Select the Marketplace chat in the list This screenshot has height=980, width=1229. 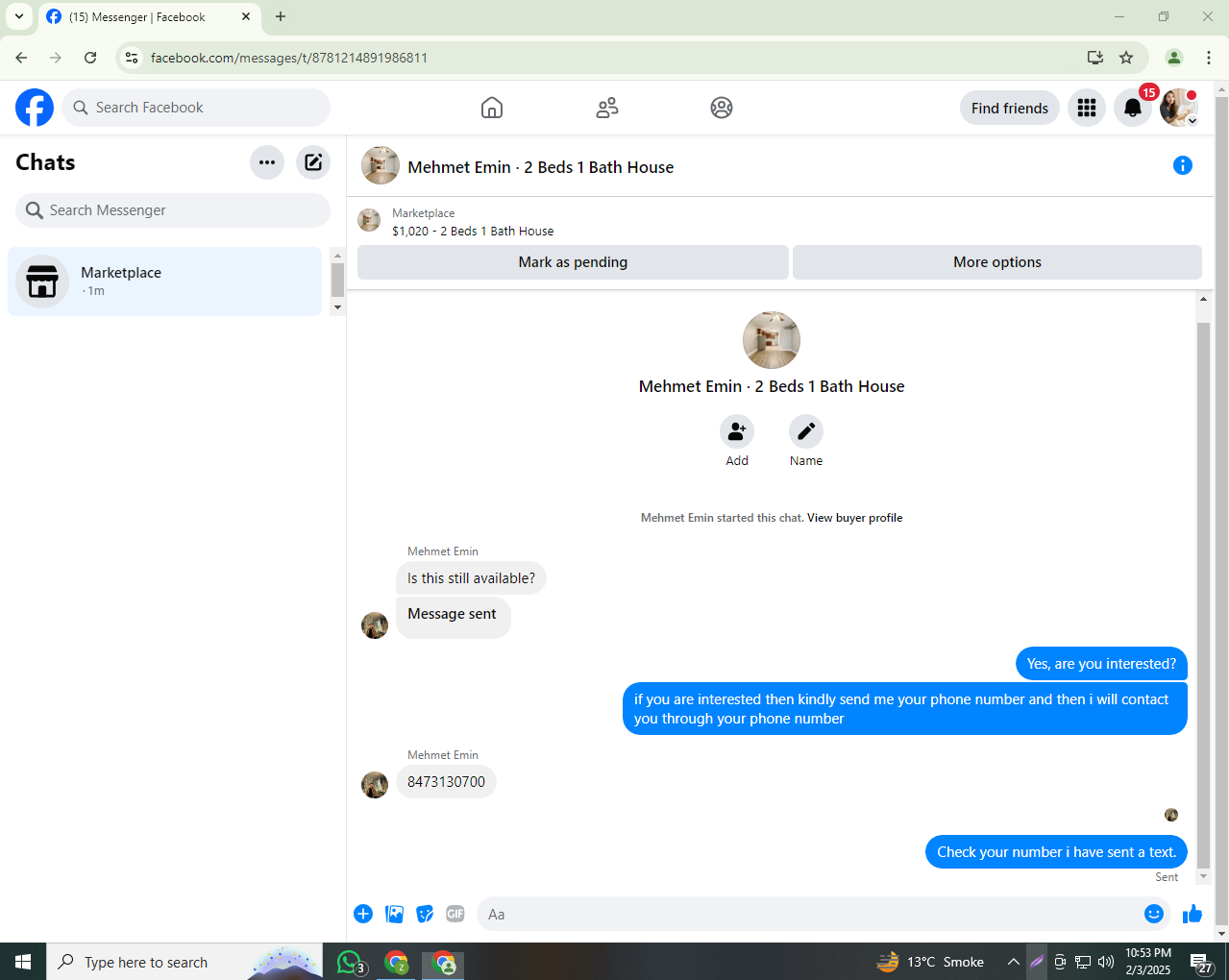coord(165,282)
